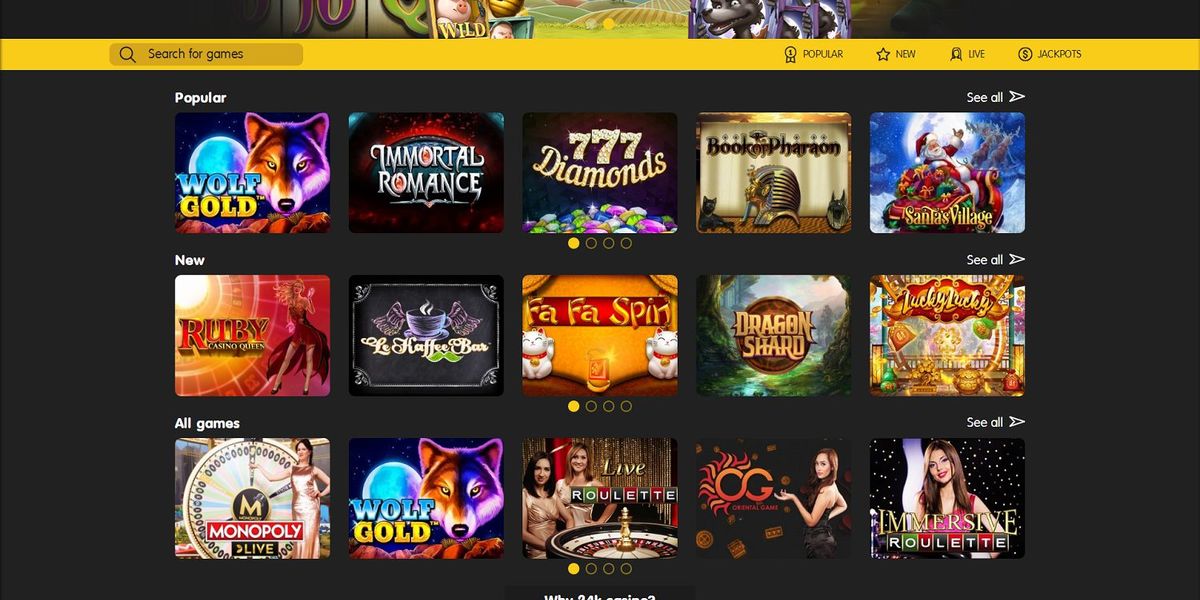Launch the Dragon Shard game
This screenshot has width=1200, height=600.
(x=774, y=335)
